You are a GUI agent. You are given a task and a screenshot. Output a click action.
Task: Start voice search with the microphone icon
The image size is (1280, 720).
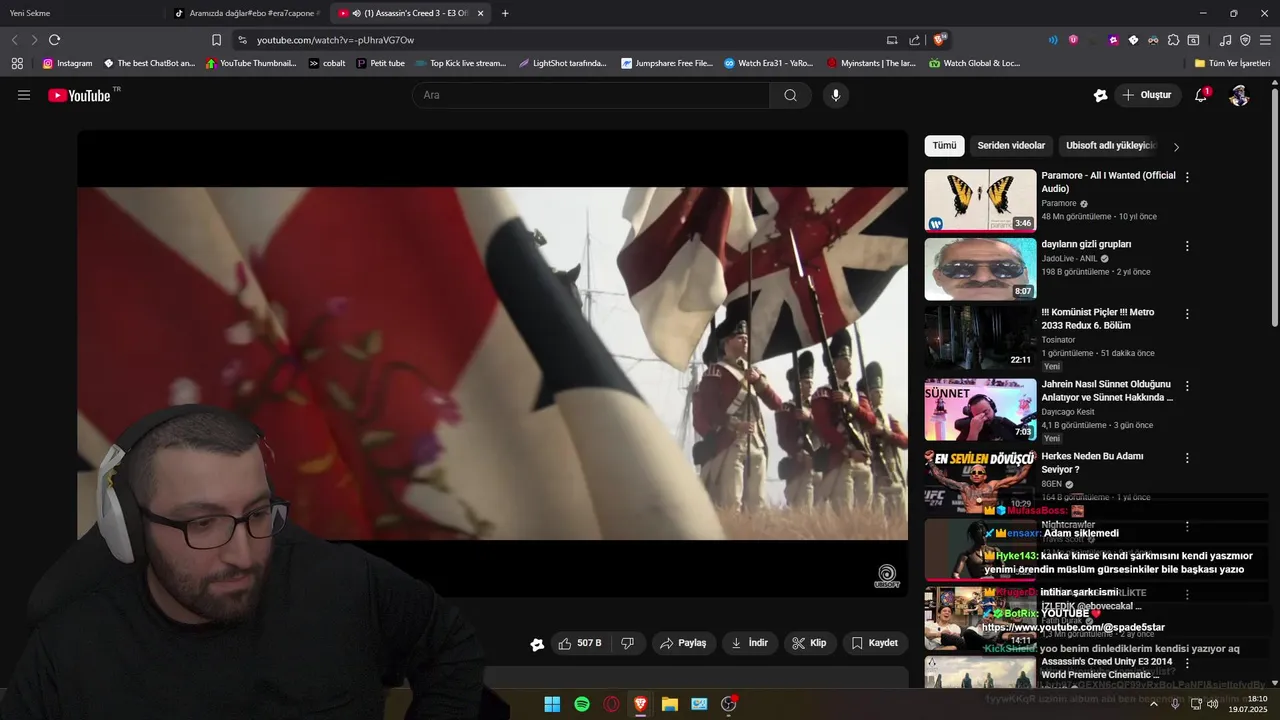836,95
